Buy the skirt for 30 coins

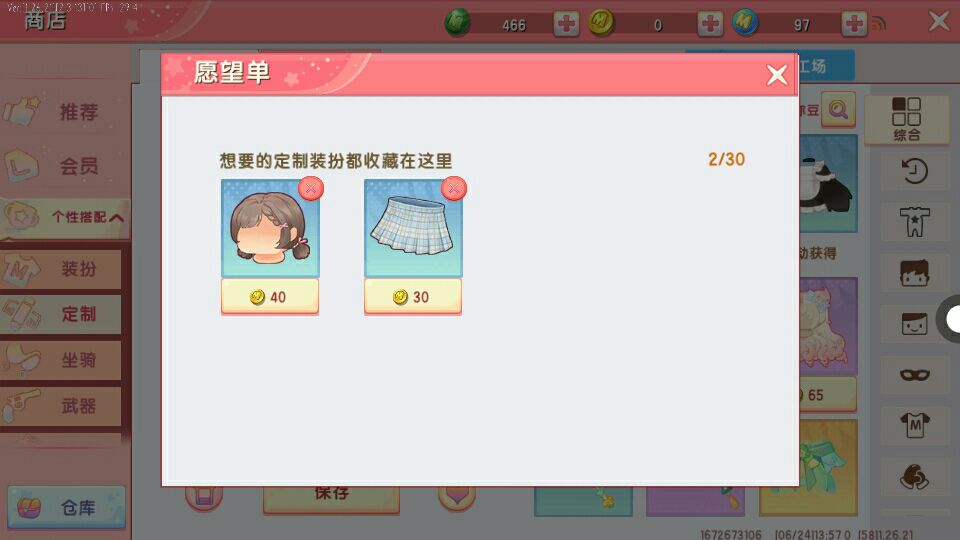click(413, 297)
